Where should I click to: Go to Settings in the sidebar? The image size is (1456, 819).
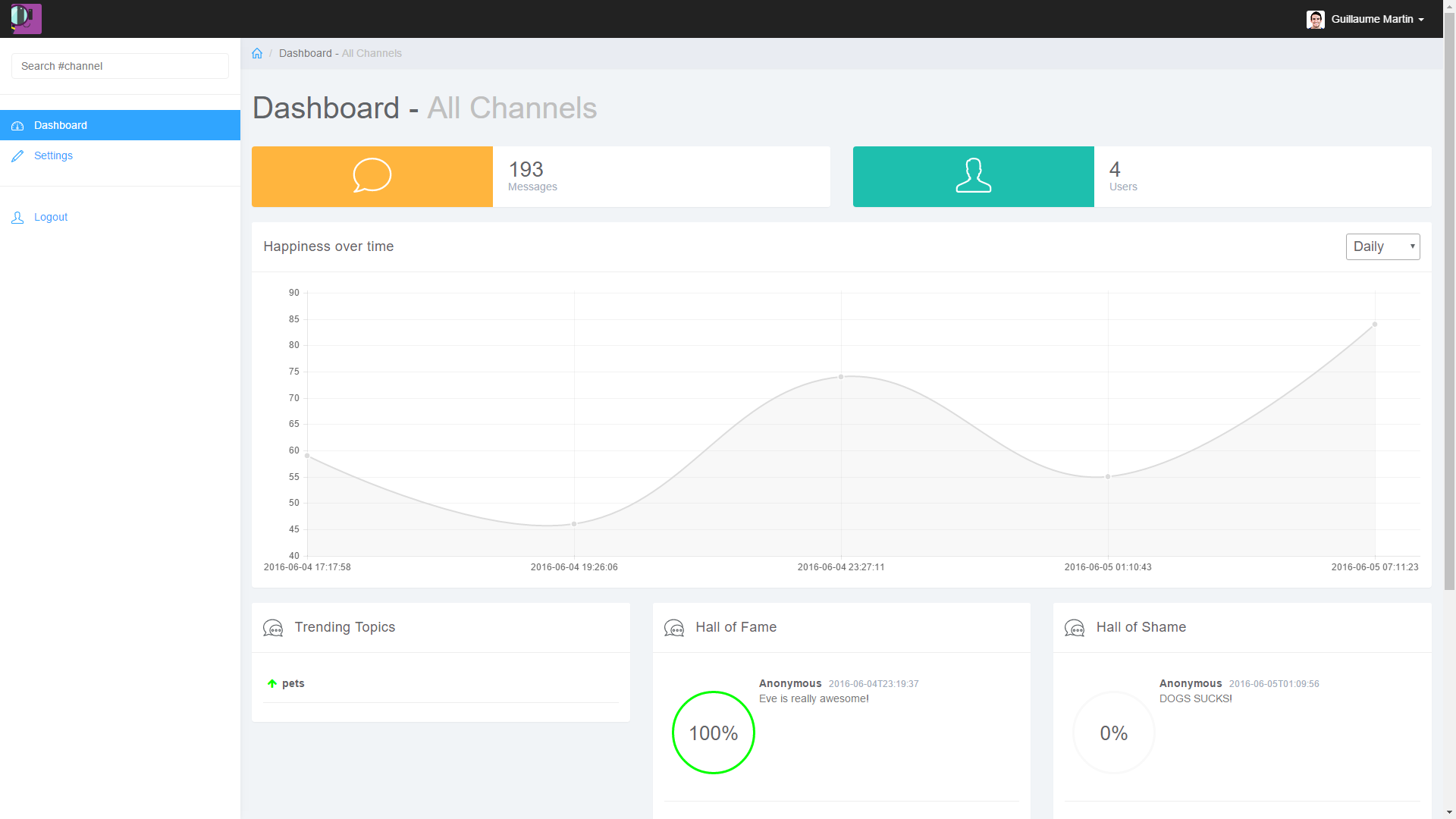[53, 155]
